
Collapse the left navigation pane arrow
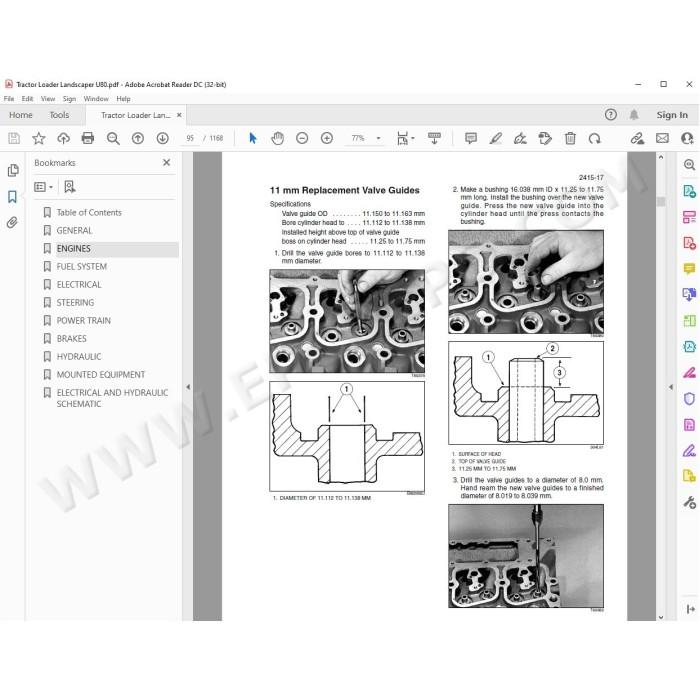coord(188,387)
